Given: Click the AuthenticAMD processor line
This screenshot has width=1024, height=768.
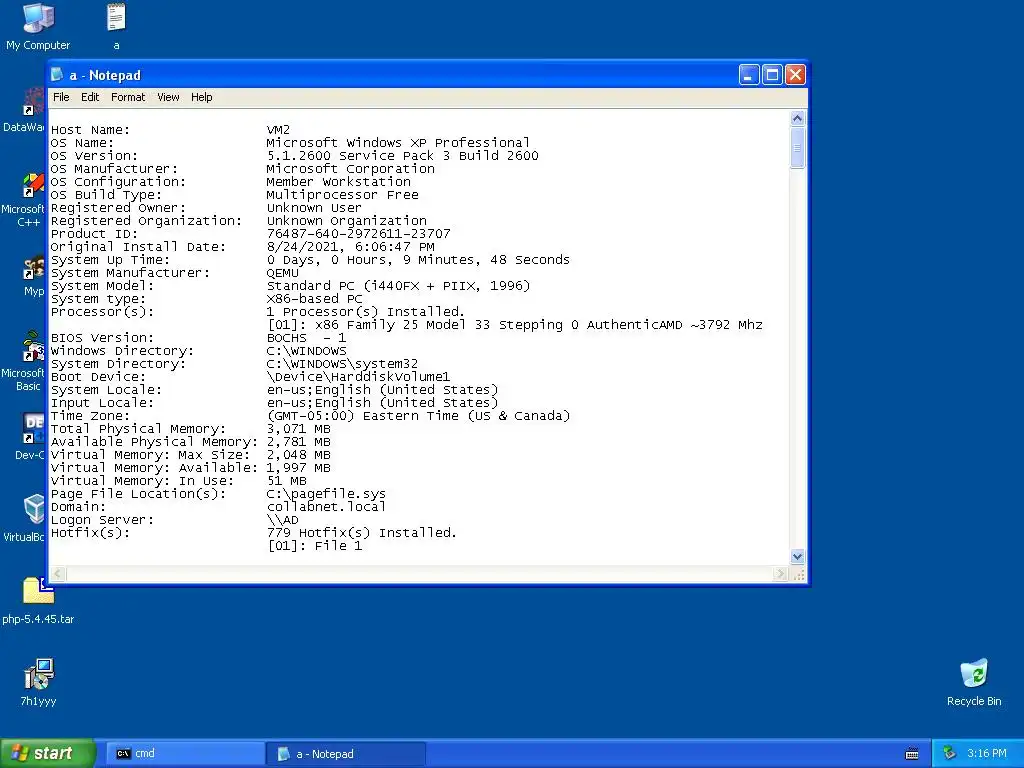Looking at the screenshot, I should tap(515, 325).
